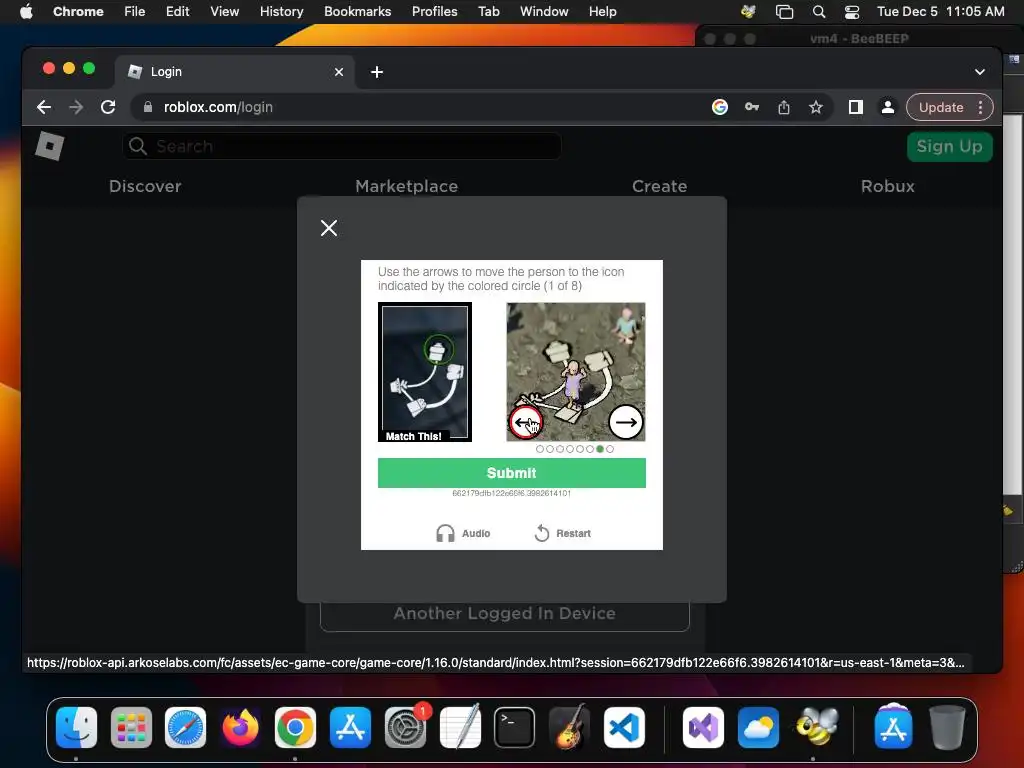Open Safari from the dock

click(x=185, y=728)
